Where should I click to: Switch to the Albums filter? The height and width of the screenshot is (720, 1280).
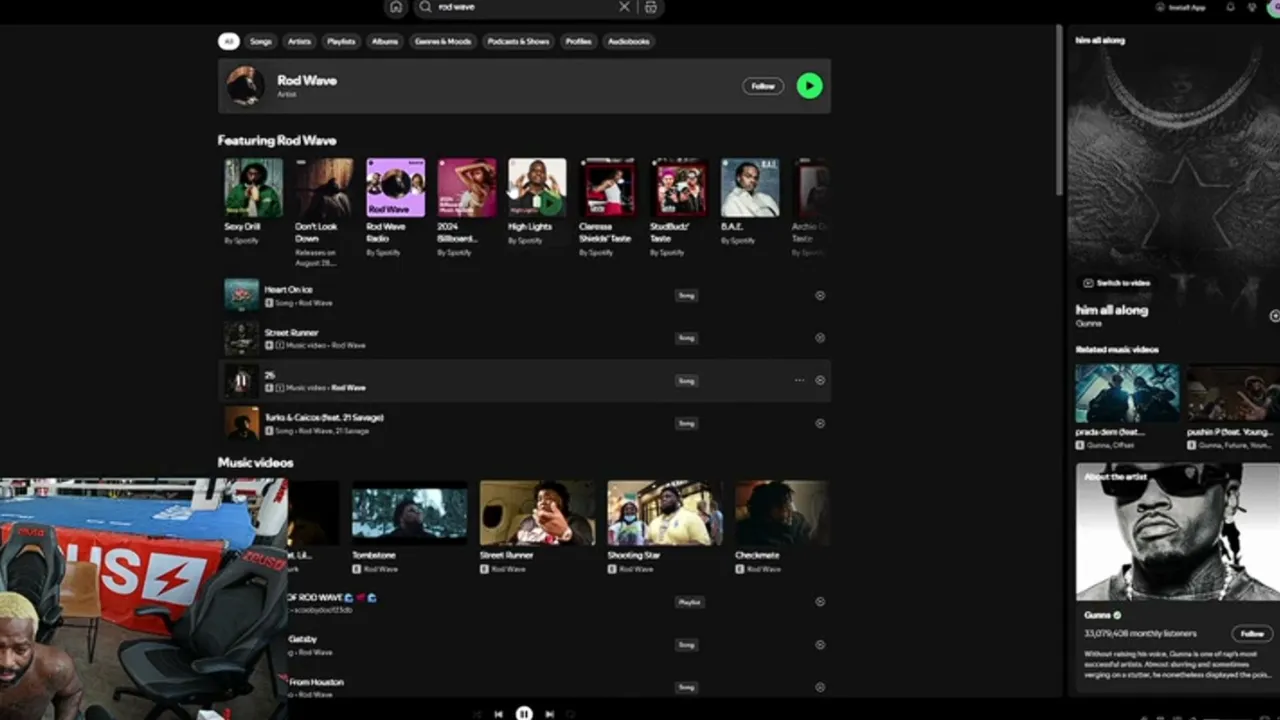tap(385, 41)
